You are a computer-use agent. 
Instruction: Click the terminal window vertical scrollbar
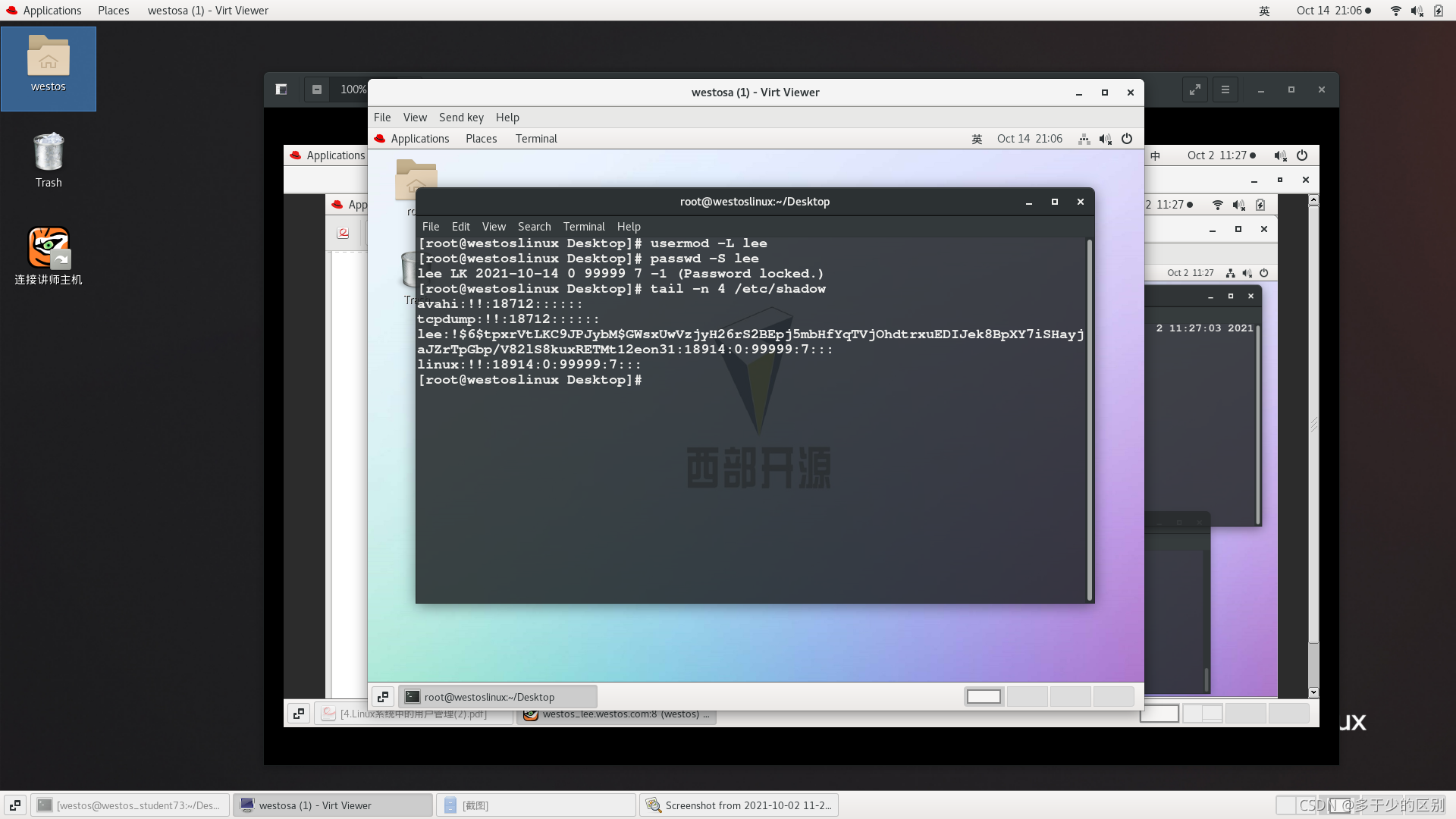(1090, 417)
